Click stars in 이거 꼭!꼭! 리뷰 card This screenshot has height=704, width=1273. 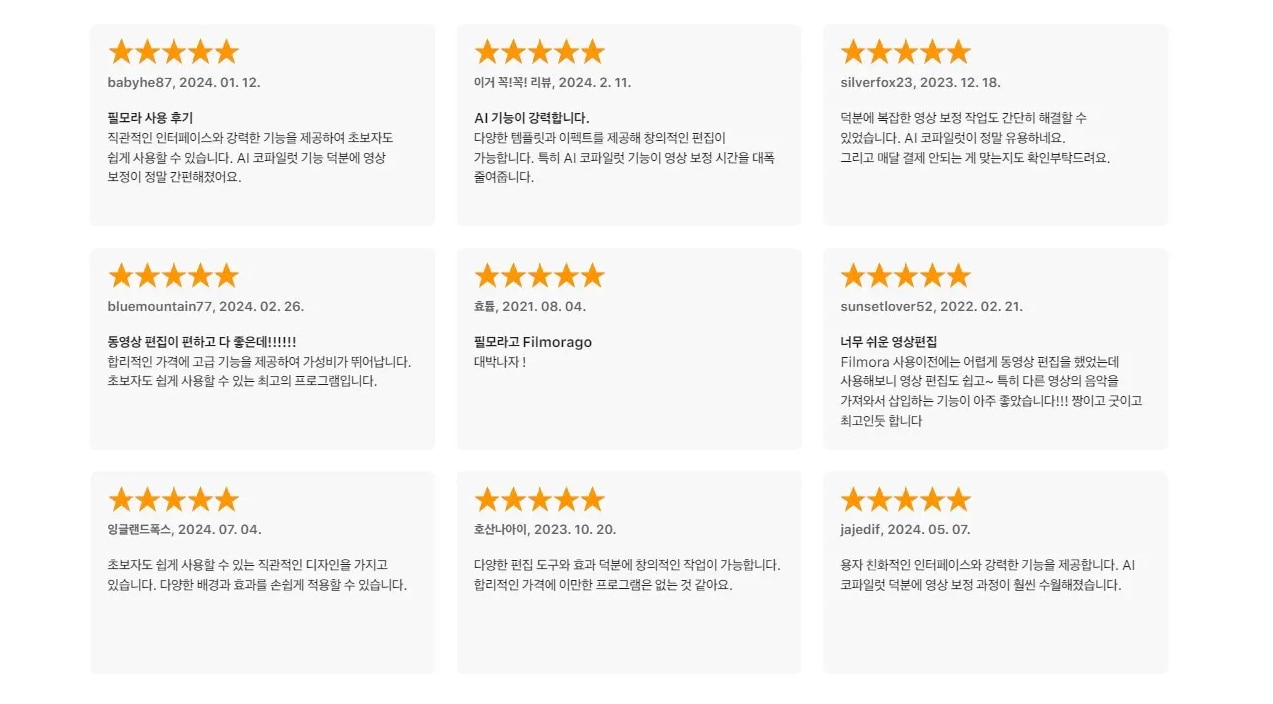[x=540, y=52]
